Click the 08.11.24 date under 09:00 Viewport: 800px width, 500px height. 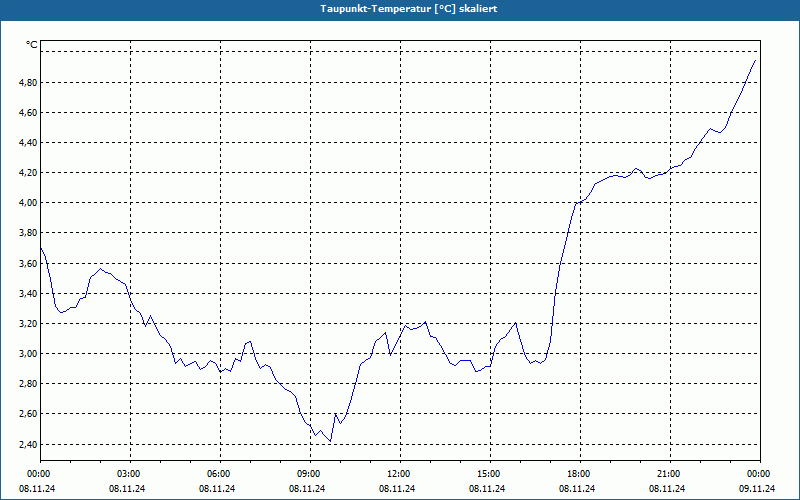point(307,489)
